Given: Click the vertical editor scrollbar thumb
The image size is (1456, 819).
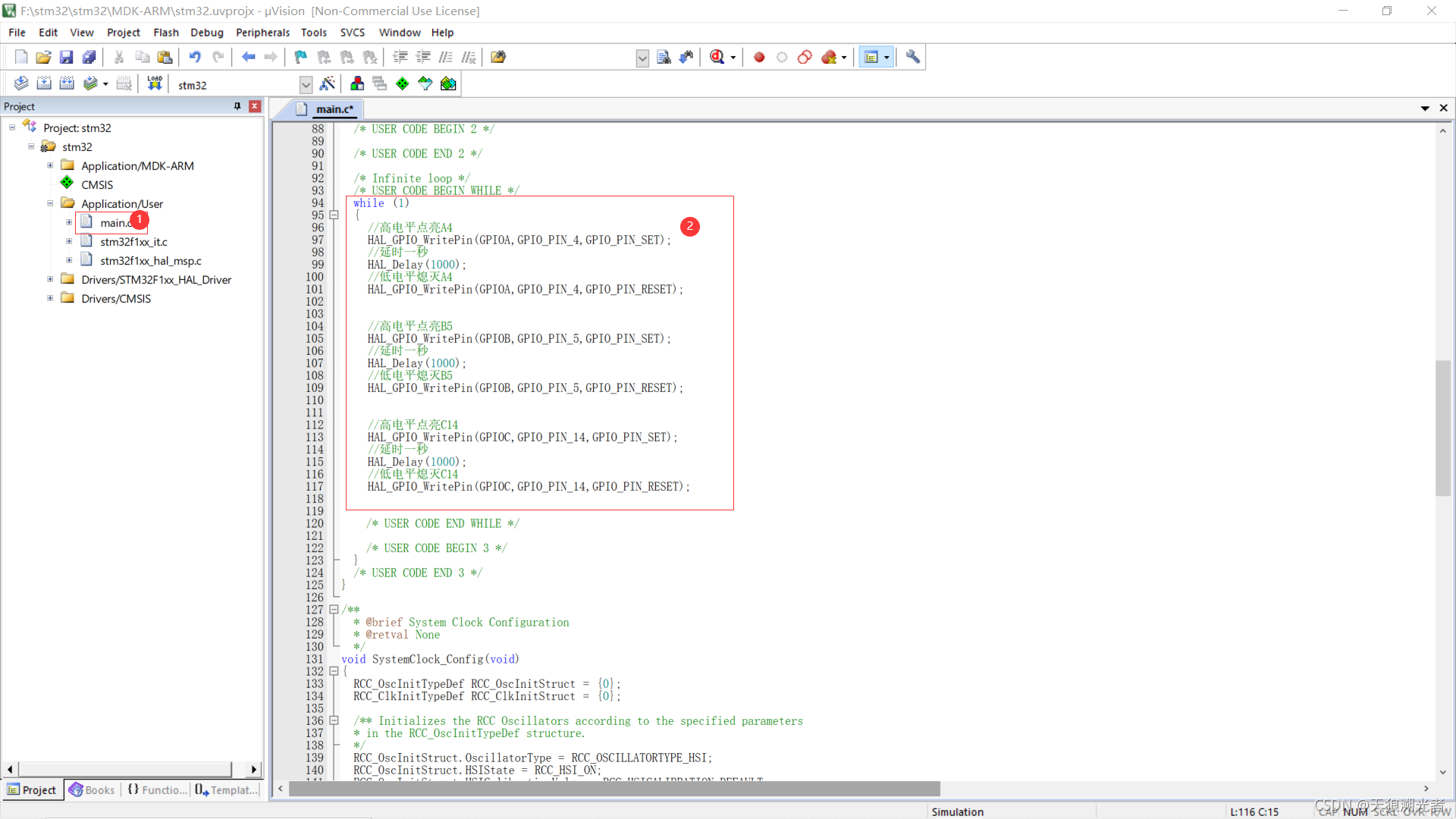Looking at the screenshot, I should 1442,428.
